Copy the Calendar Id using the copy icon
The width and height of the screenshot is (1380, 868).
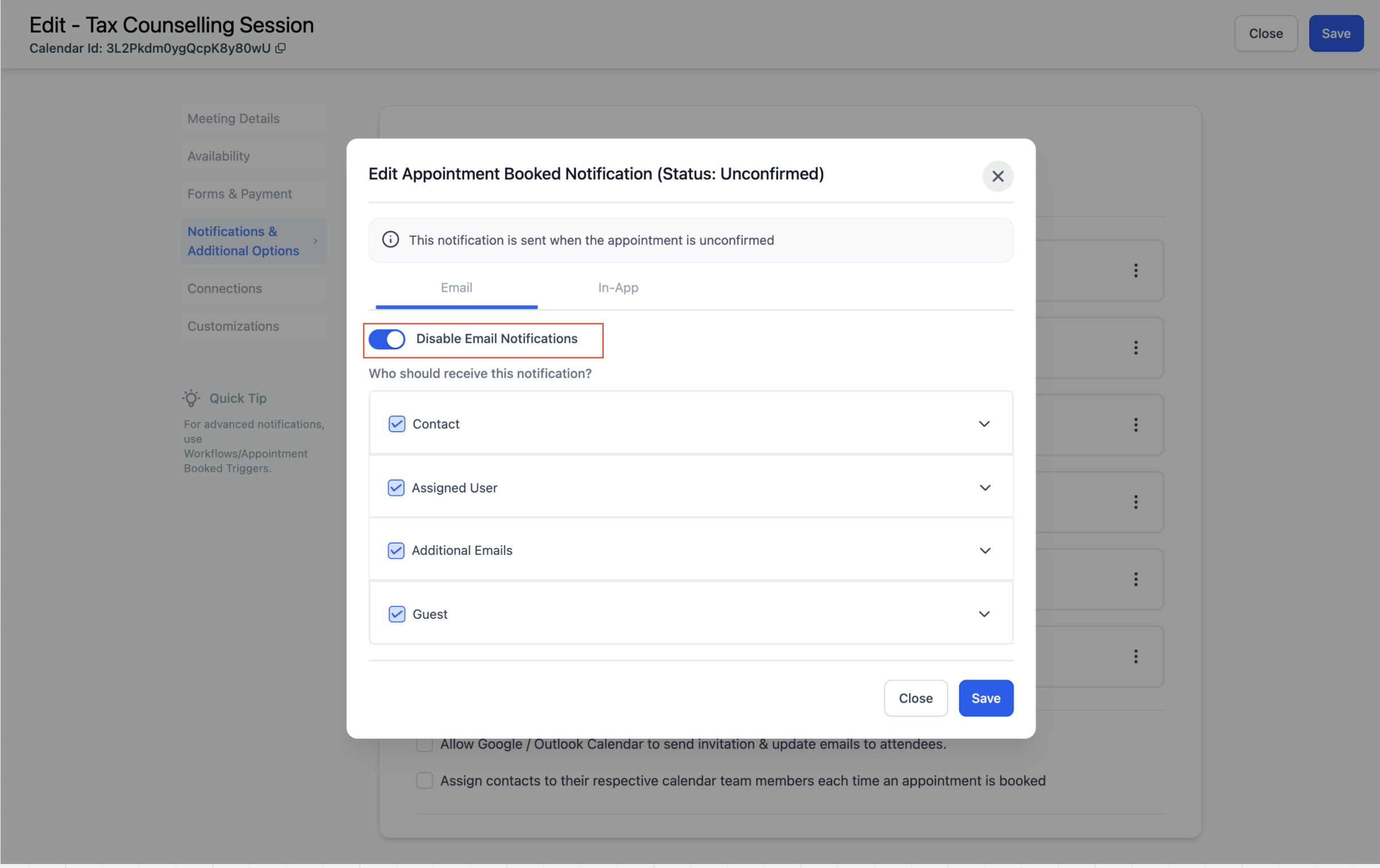tap(280, 48)
